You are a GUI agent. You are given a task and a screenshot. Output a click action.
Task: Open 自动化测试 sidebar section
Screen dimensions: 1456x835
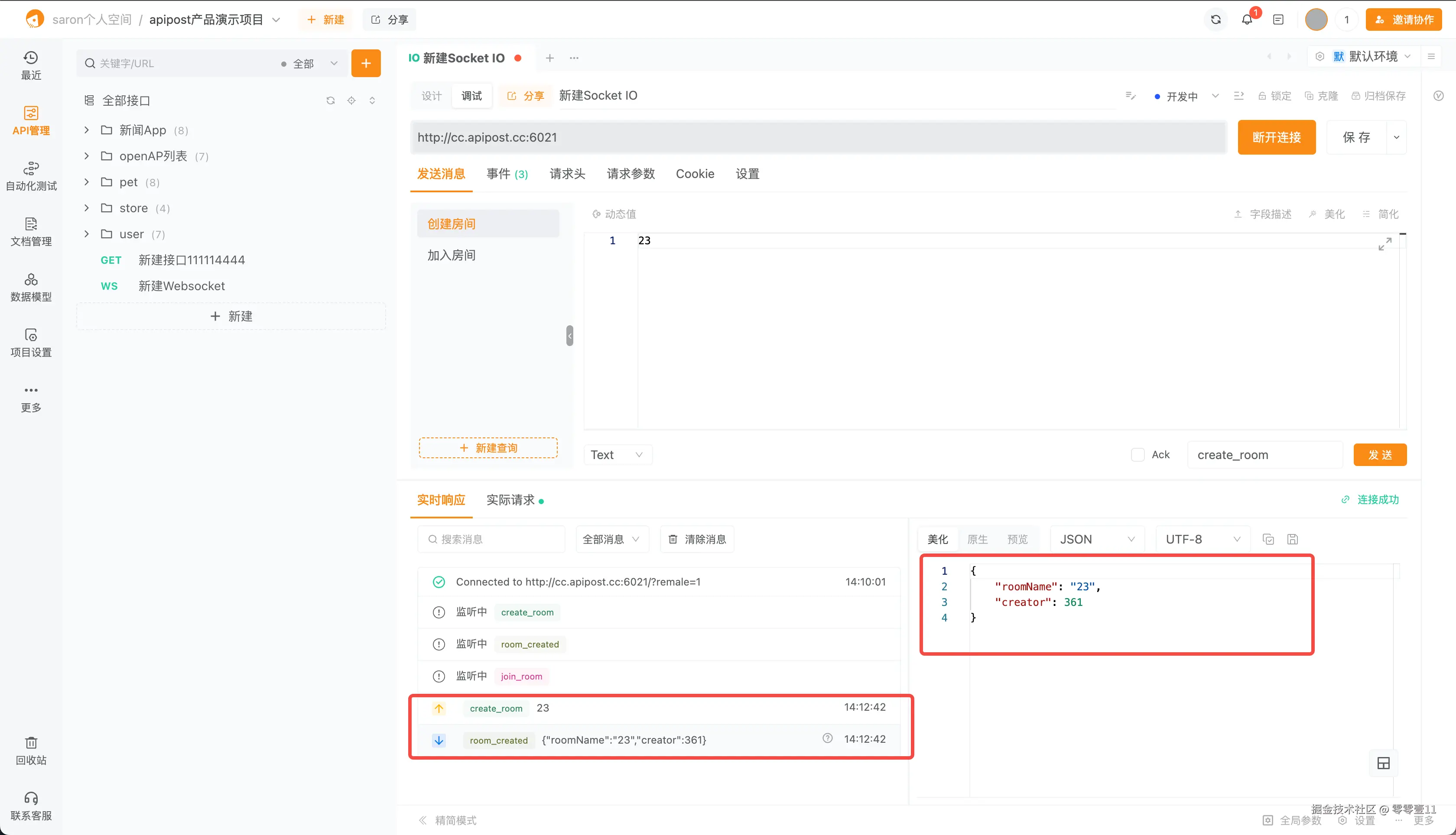click(31, 176)
